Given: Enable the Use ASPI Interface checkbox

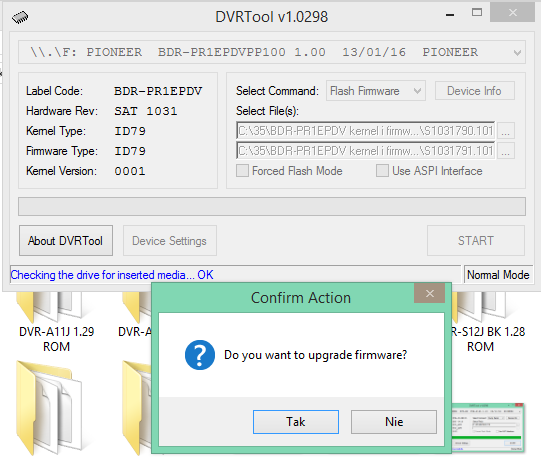Looking at the screenshot, I should [x=382, y=171].
